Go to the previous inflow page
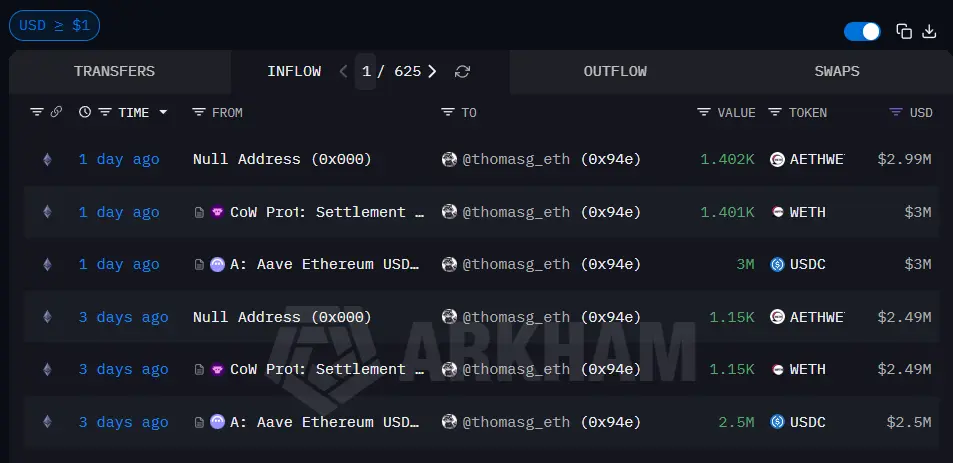The image size is (953, 463). coord(344,72)
